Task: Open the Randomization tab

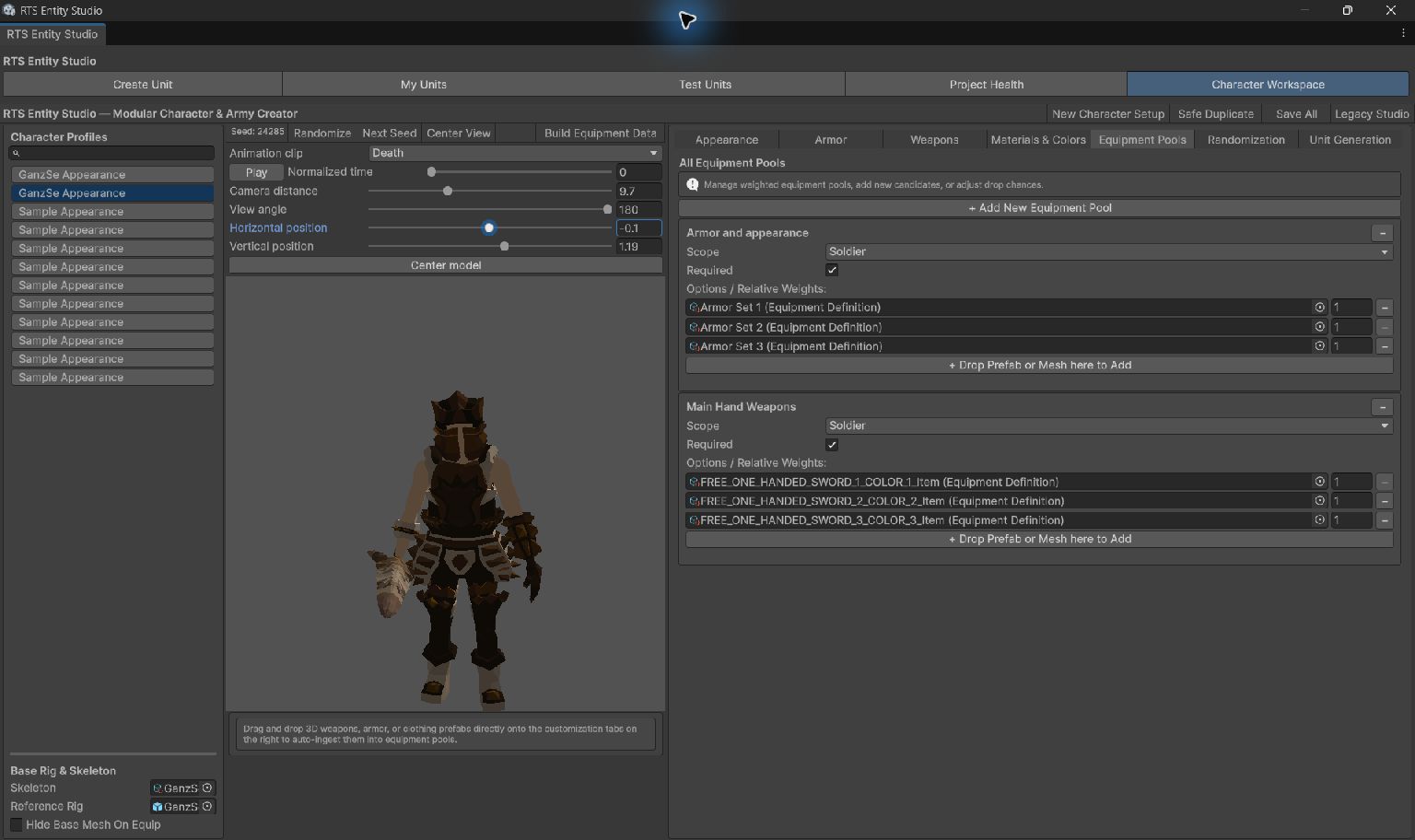Action: click(x=1245, y=140)
